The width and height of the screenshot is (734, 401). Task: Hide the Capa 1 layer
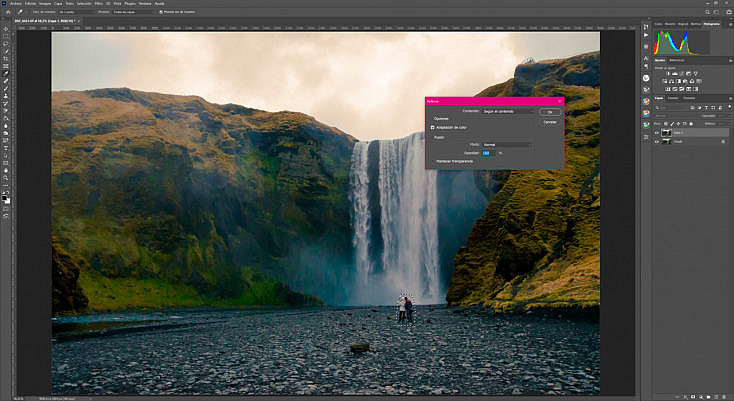point(657,133)
